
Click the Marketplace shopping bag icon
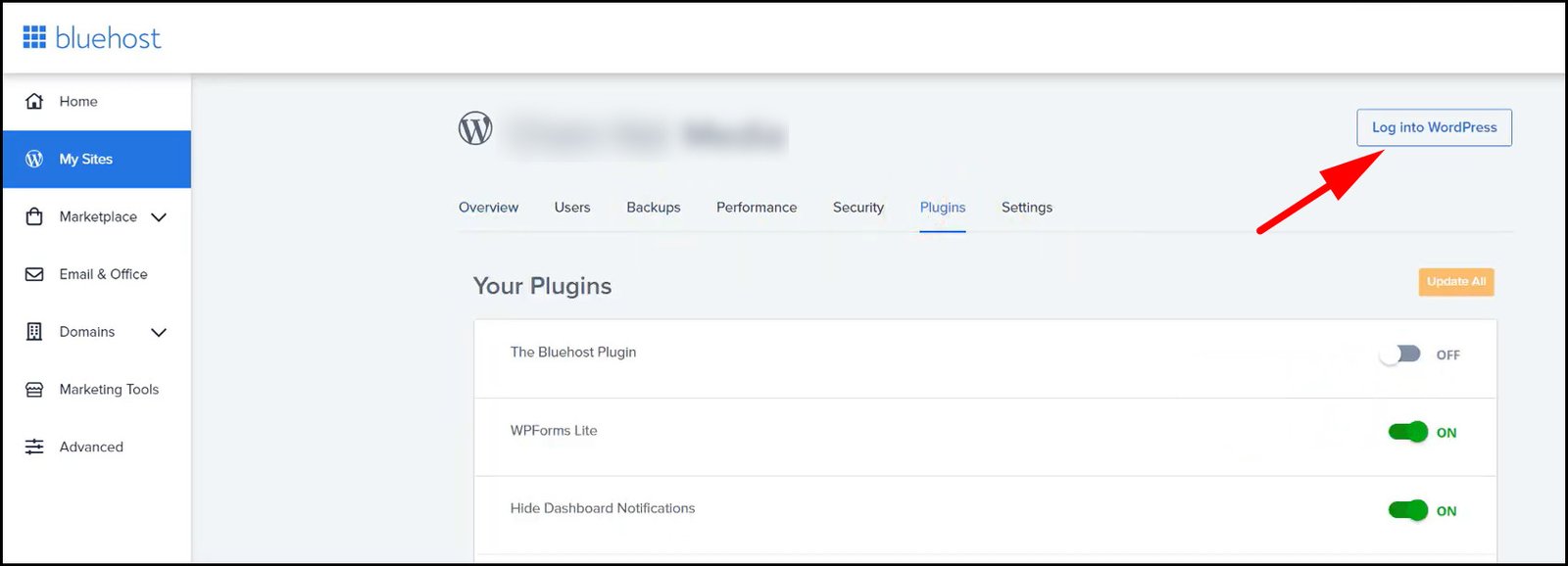coord(34,216)
